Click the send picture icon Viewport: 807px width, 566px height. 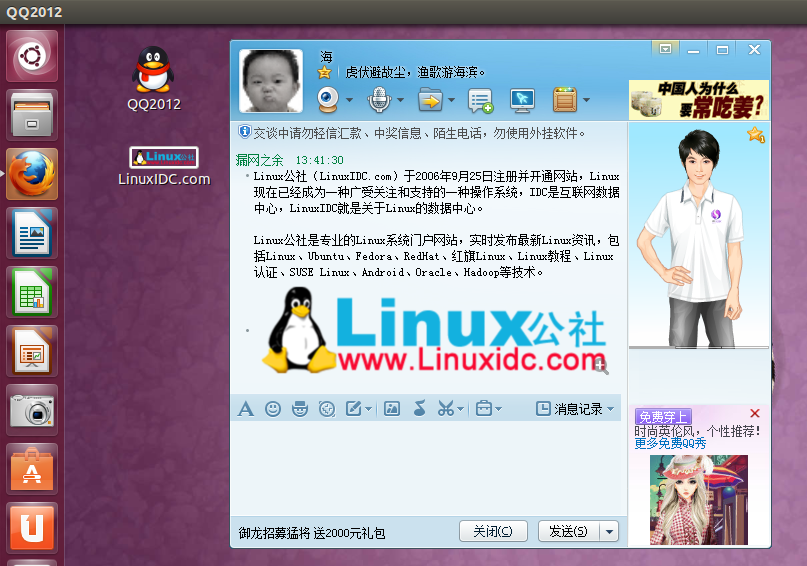point(392,409)
